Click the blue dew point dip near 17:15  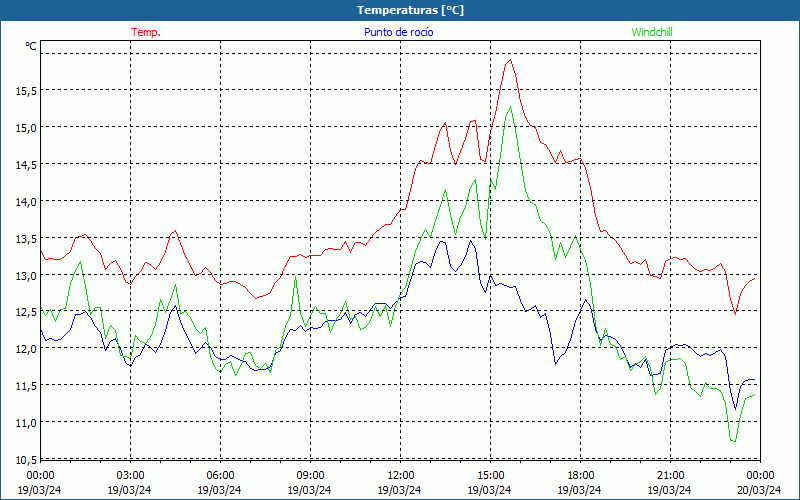556,363
